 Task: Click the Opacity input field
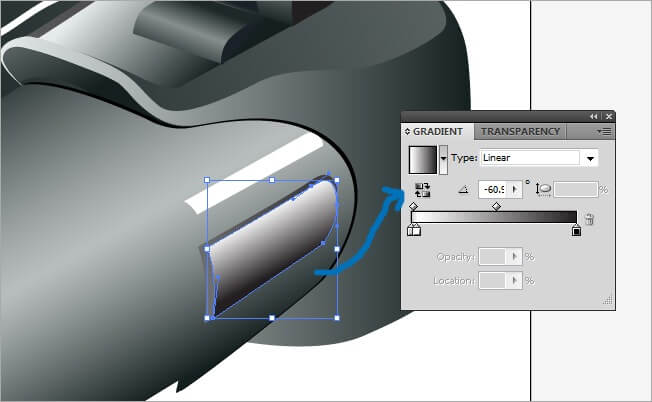pos(492,257)
